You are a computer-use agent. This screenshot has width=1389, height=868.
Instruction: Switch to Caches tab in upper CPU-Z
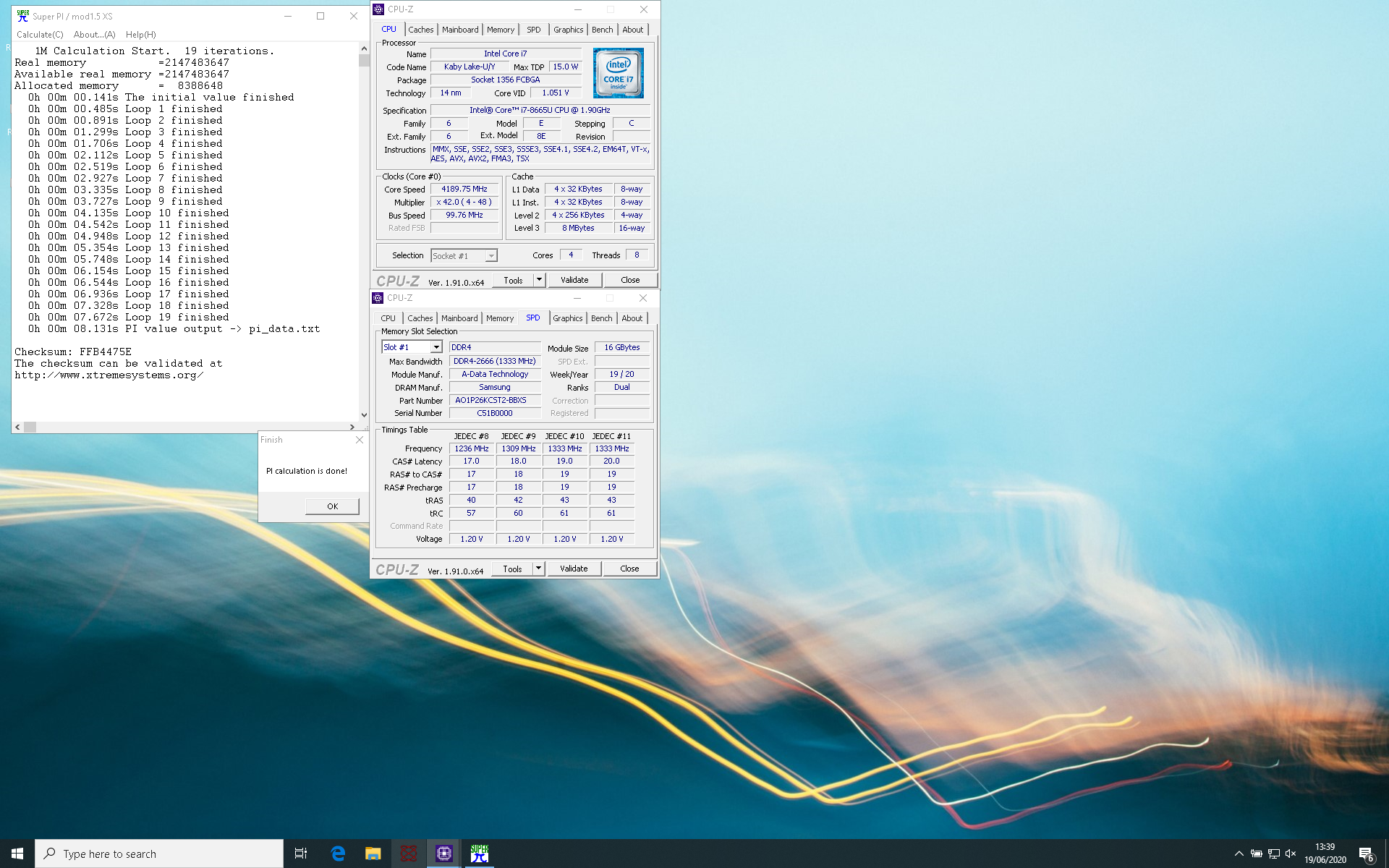pyautogui.click(x=420, y=30)
